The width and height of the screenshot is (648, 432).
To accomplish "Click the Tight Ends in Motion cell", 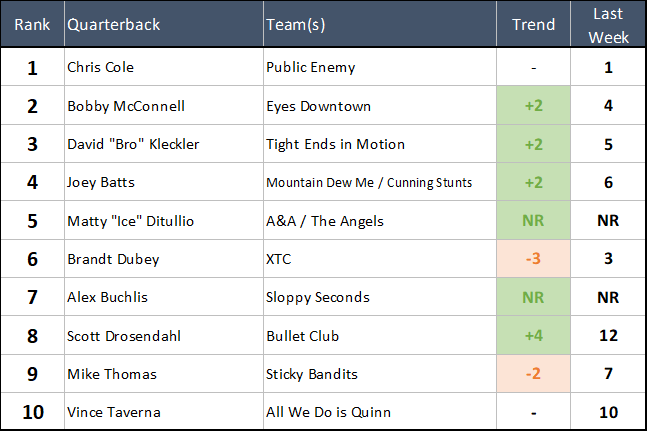I will pyautogui.click(x=335, y=144).
